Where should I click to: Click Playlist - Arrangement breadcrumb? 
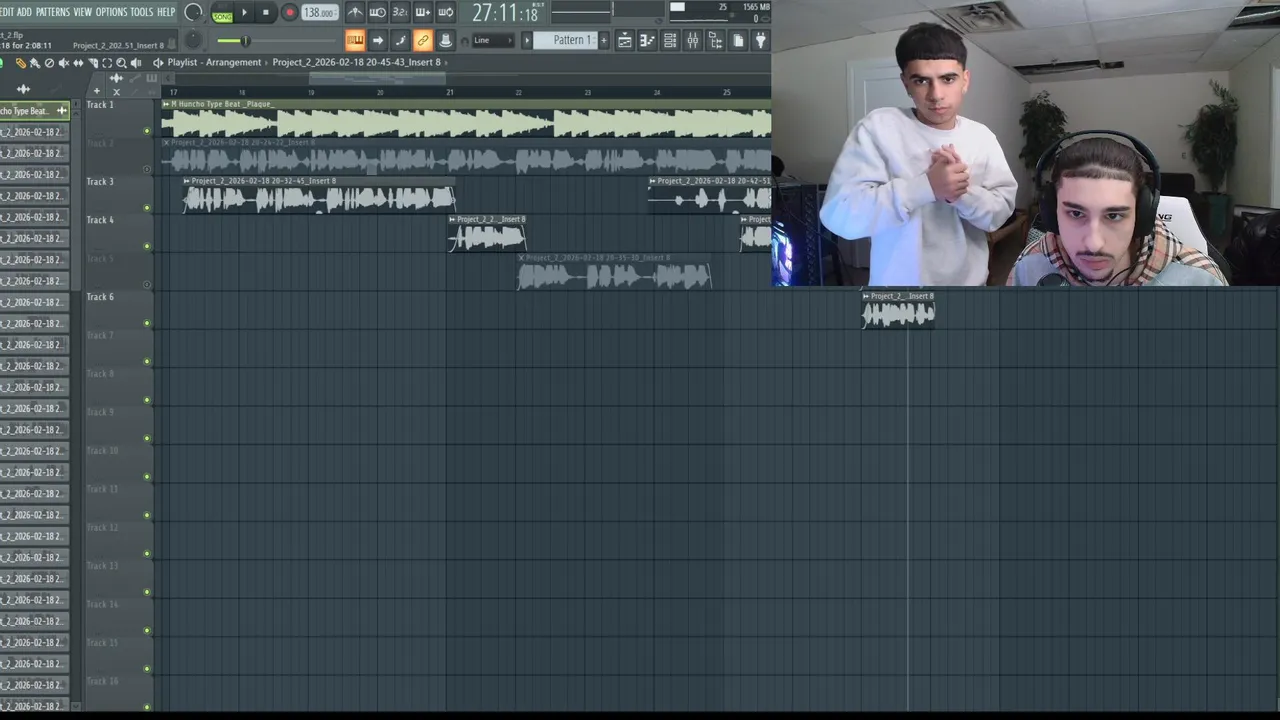[214, 62]
